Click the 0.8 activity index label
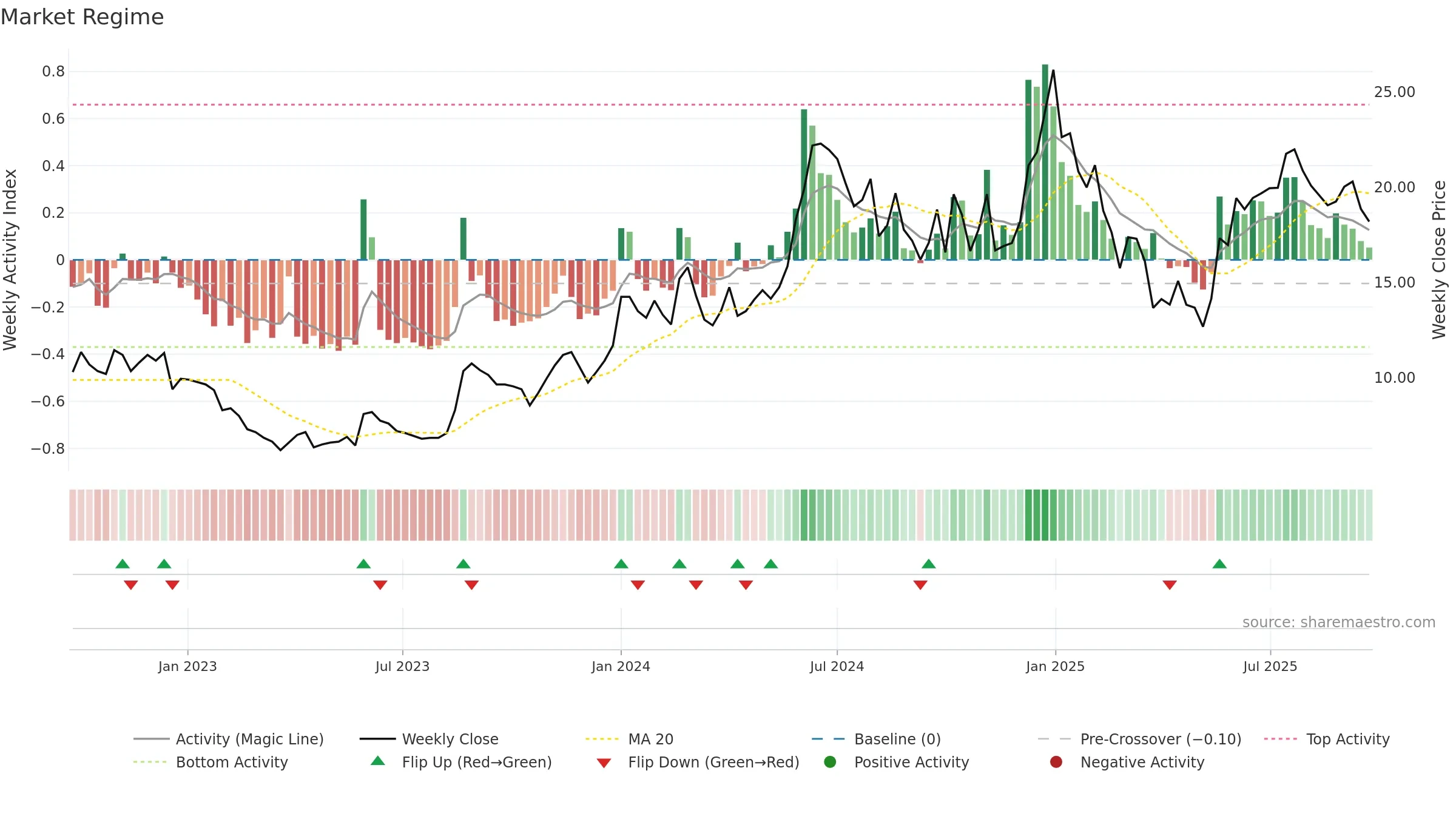Image resolution: width=1456 pixels, height=819 pixels. [x=53, y=72]
